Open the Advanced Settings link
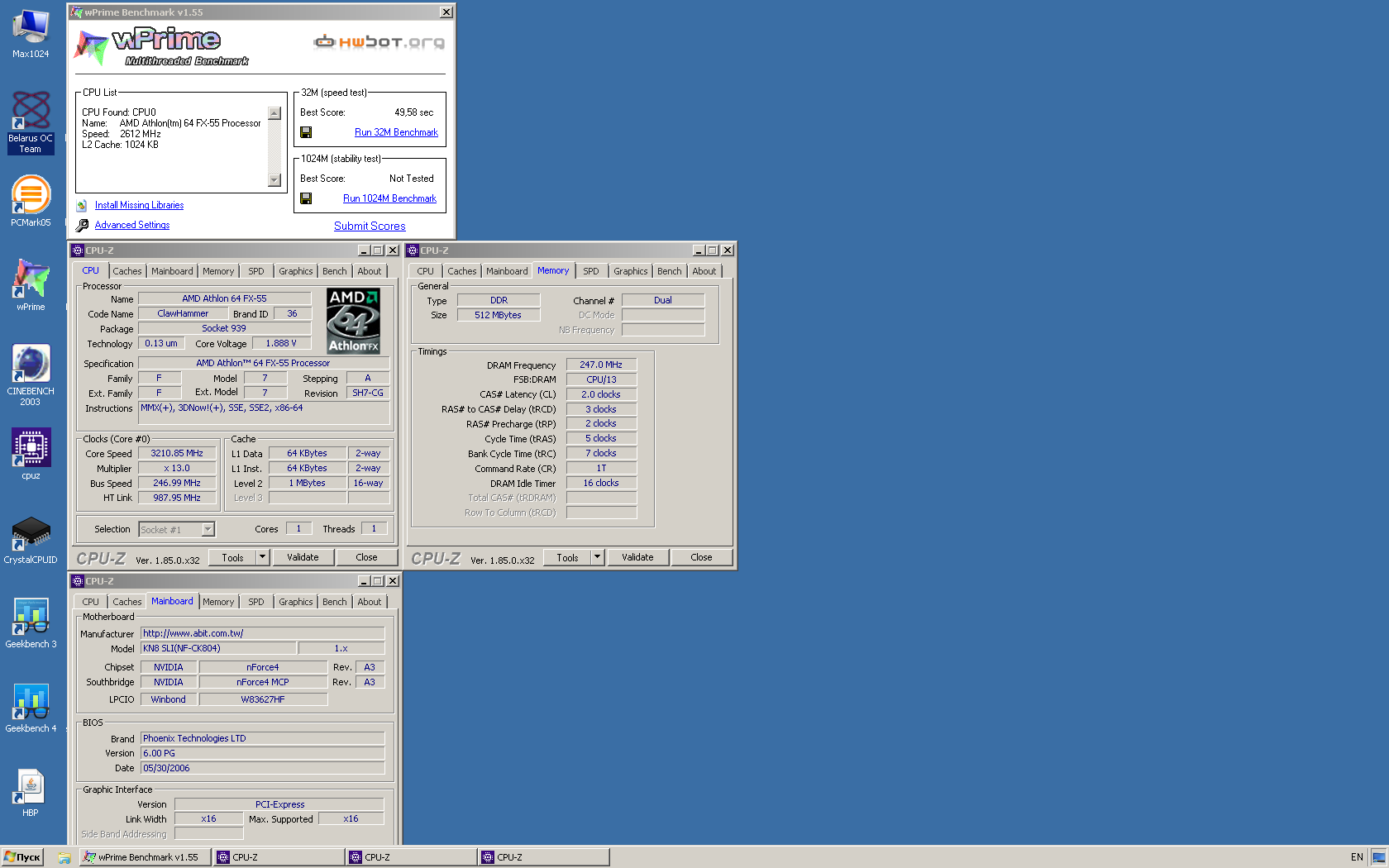The width and height of the screenshot is (1389, 868). tap(132, 225)
